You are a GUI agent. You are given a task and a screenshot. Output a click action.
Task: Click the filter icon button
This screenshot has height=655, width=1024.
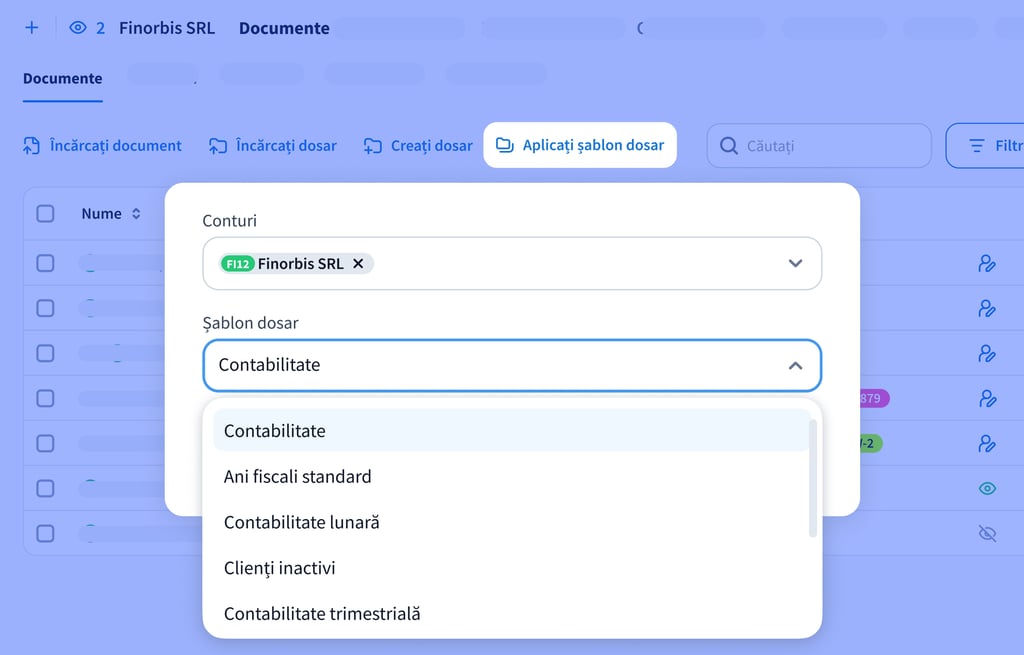point(977,146)
